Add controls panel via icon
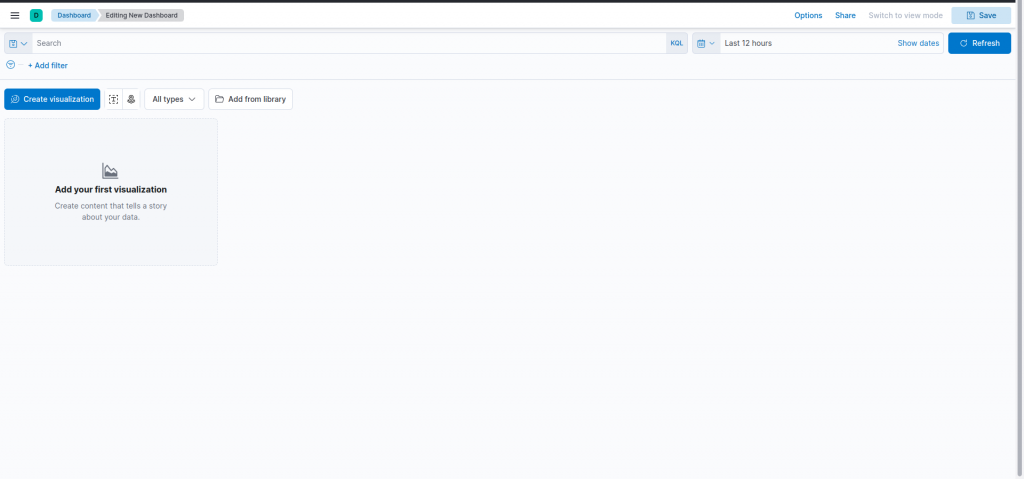Screen dimensions: 1024x479 [131, 99]
